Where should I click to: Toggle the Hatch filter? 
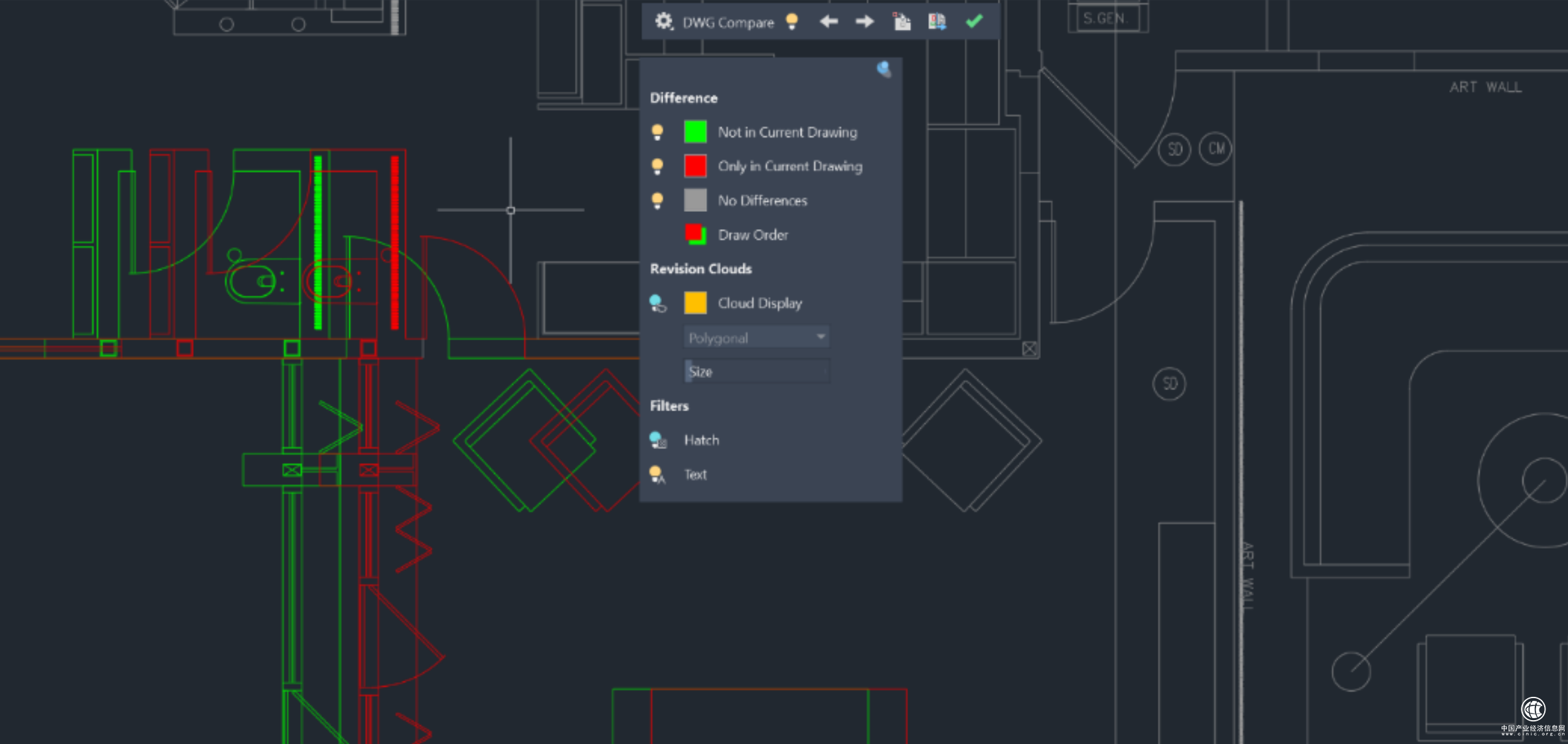click(x=657, y=440)
